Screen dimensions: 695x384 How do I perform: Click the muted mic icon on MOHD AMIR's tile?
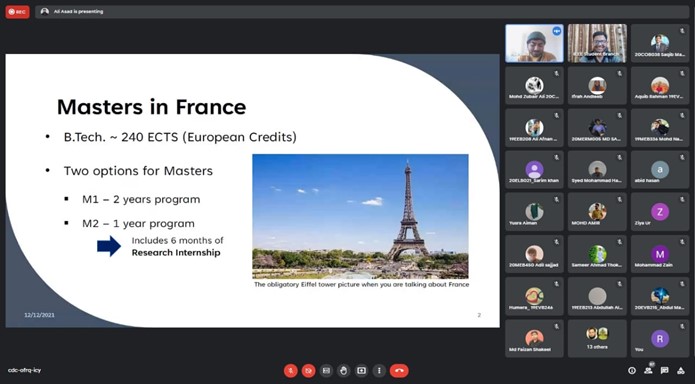click(x=620, y=200)
